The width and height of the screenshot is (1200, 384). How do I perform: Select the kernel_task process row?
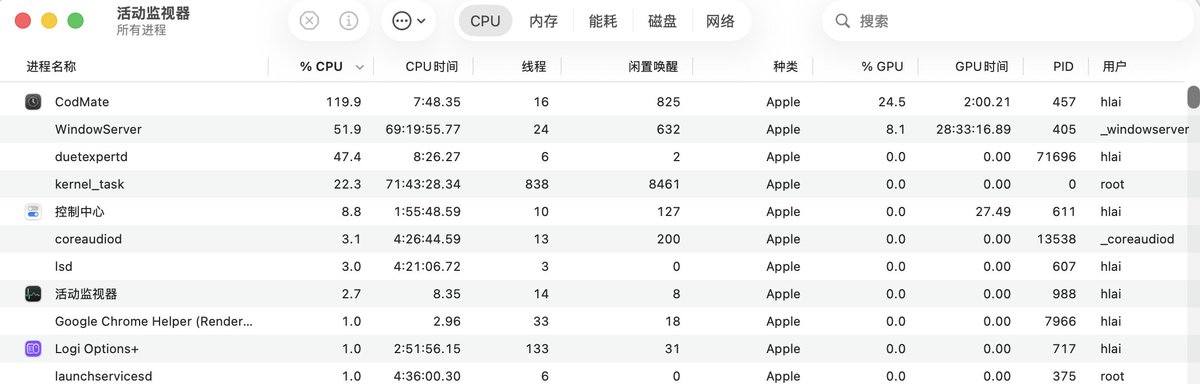594,184
